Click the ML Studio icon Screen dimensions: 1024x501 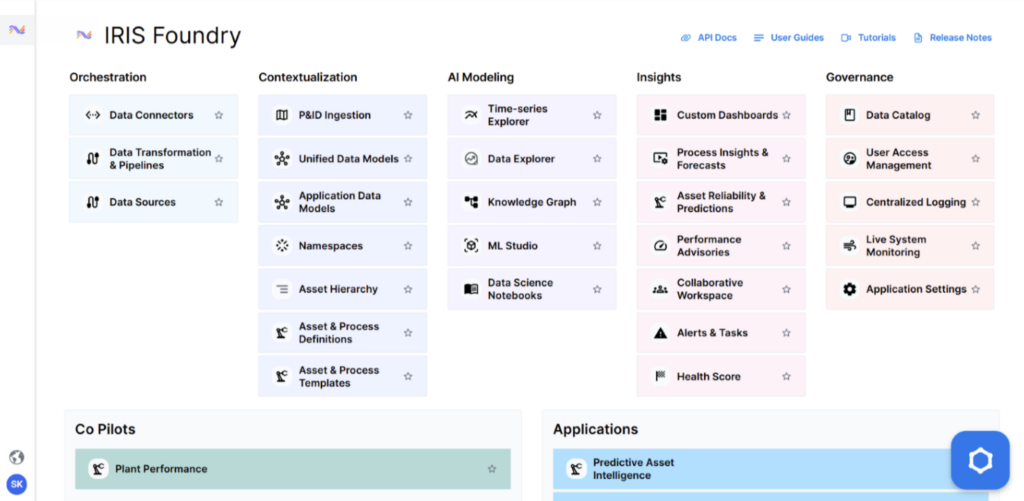pos(471,246)
